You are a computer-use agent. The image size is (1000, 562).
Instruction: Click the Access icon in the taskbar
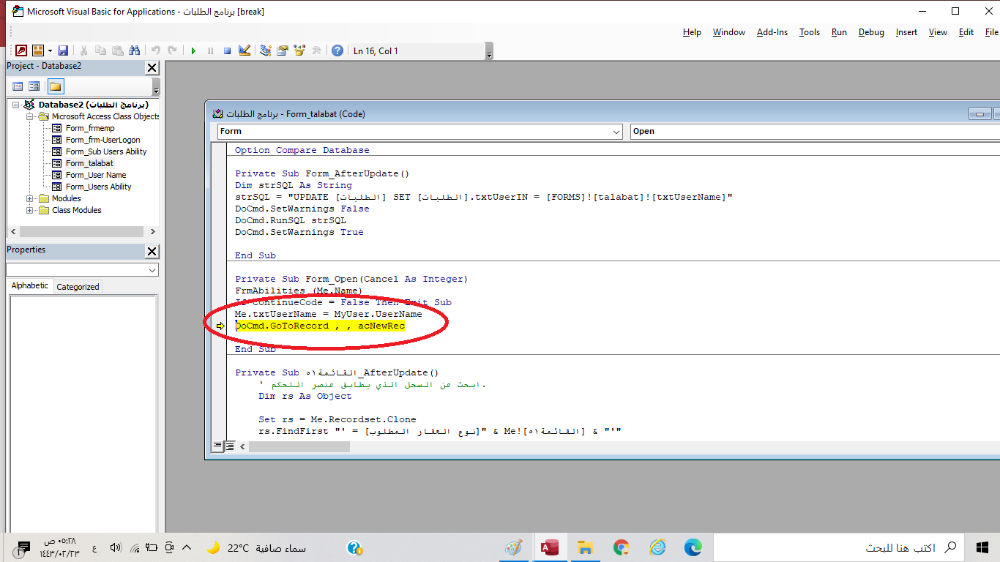coord(550,547)
